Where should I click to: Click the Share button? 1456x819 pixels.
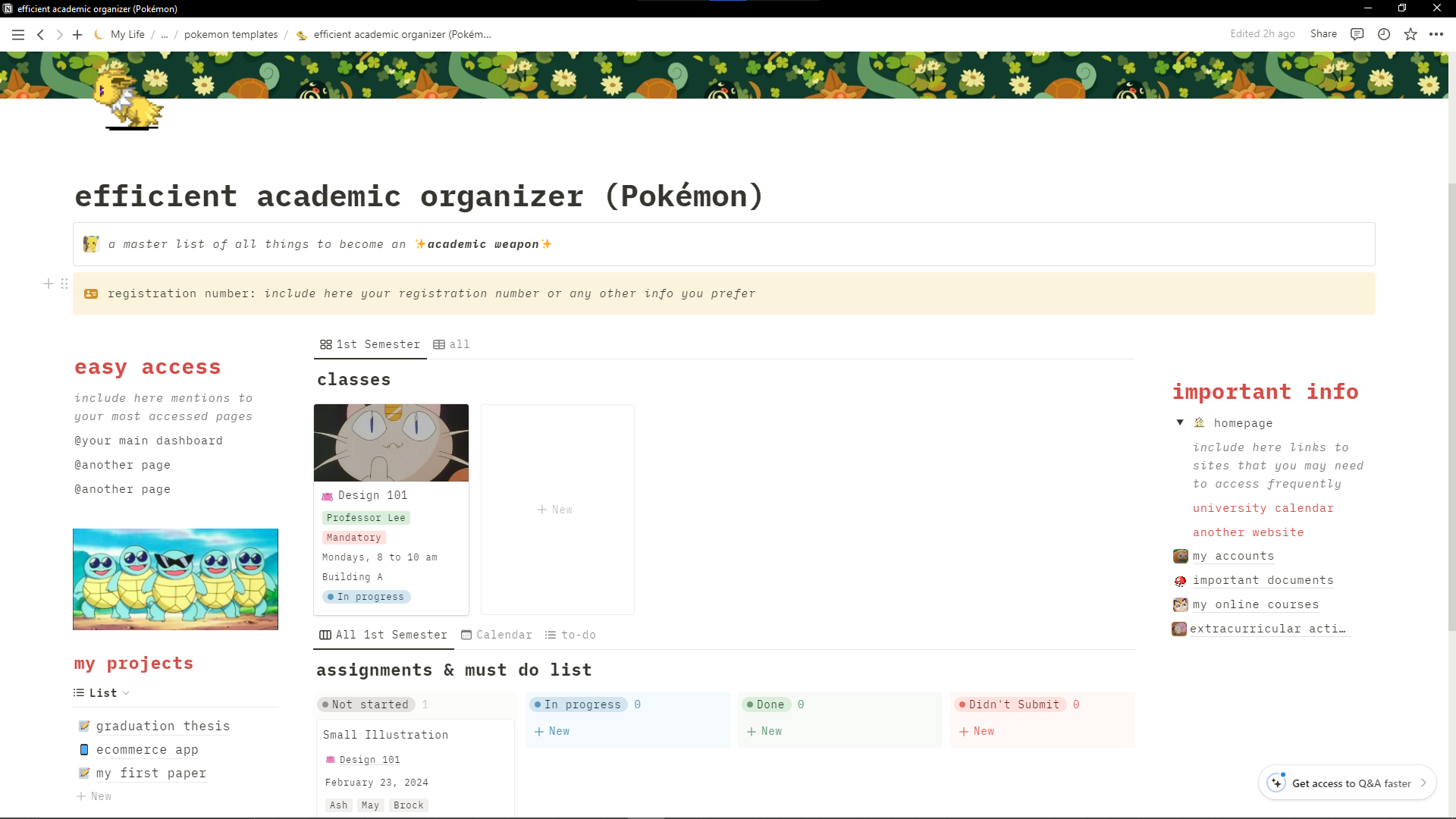[x=1323, y=34]
